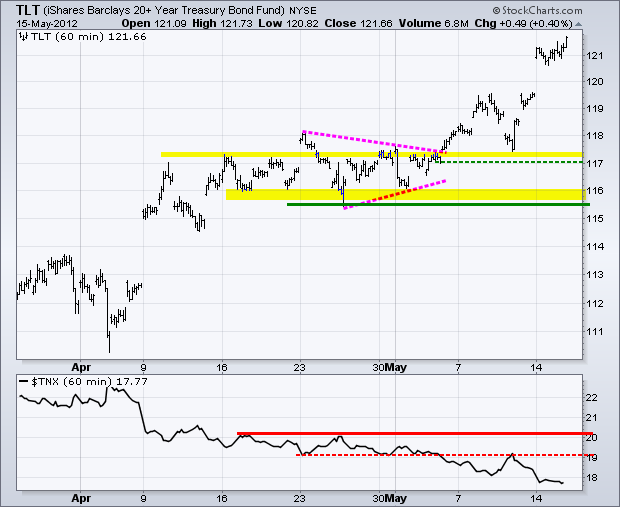The height and width of the screenshot is (507, 620).
Task: Click the 119 price axis label
Action: (x=595, y=109)
